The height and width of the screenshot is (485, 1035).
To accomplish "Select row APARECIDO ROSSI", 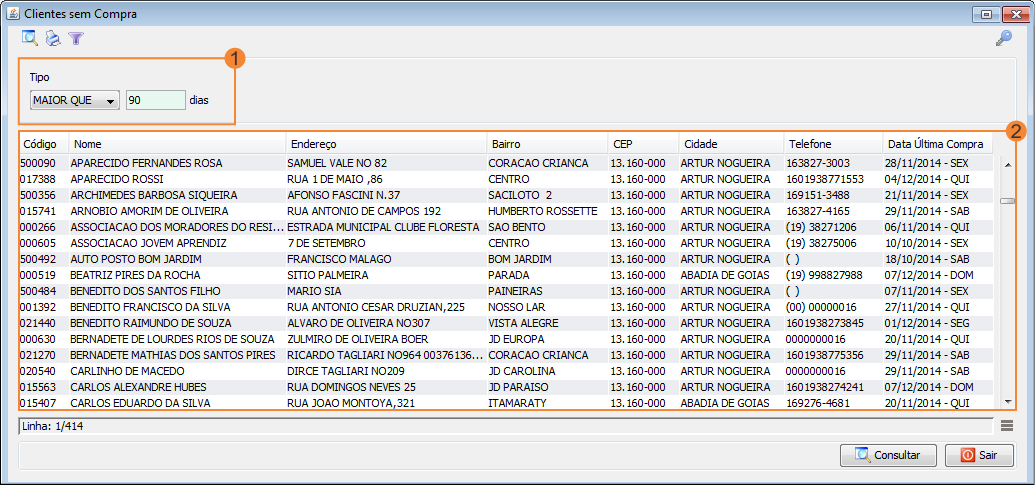I will click(x=506, y=179).
